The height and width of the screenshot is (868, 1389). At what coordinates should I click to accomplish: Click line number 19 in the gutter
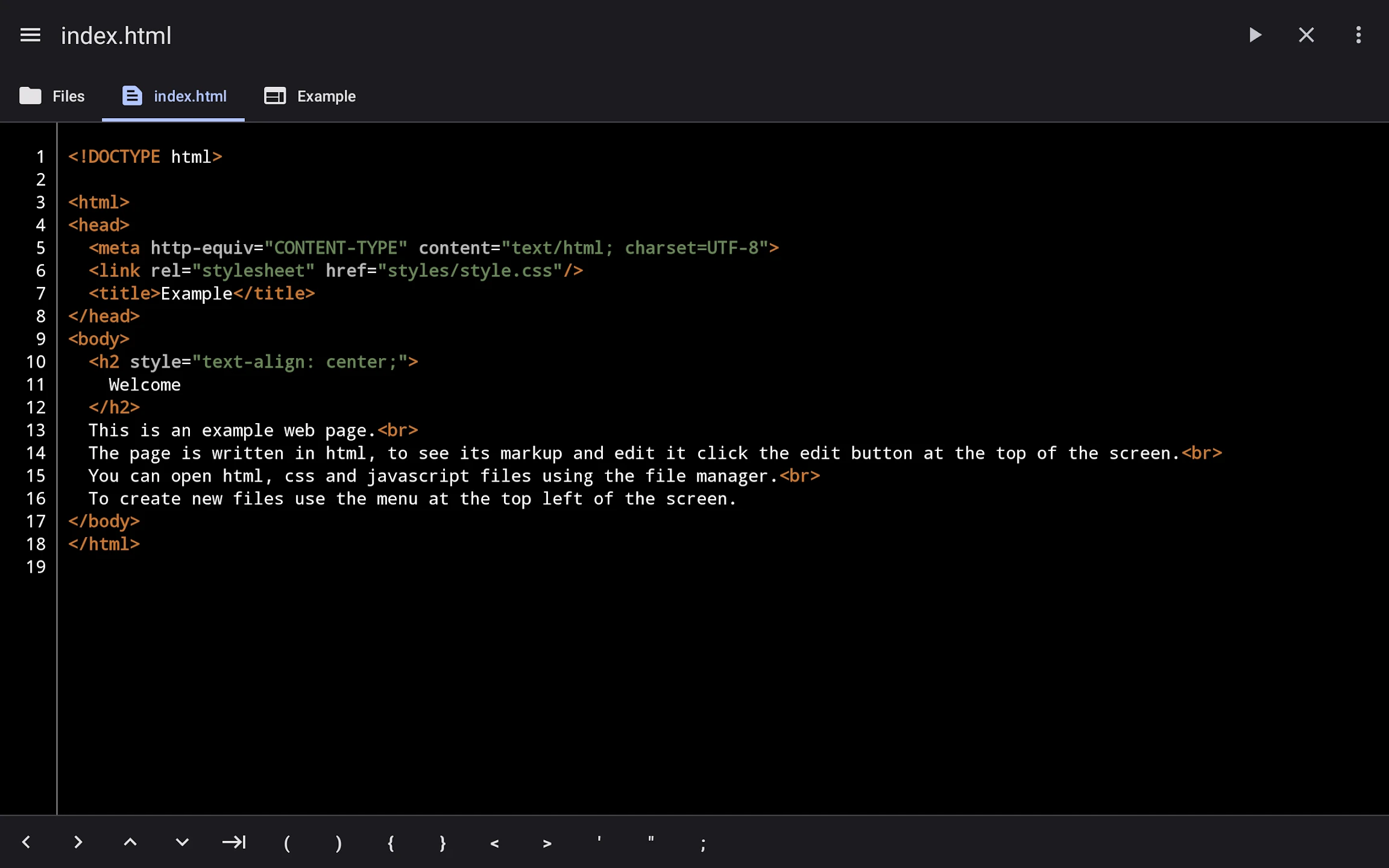36,567
